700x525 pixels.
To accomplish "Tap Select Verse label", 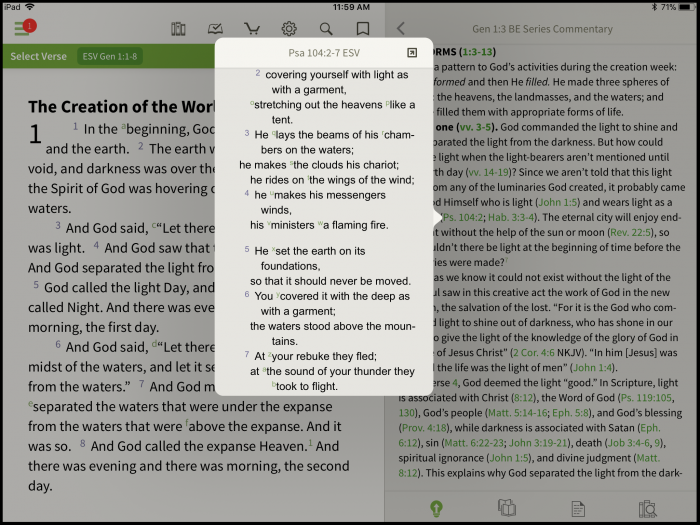I will click(x=38, y=56).
